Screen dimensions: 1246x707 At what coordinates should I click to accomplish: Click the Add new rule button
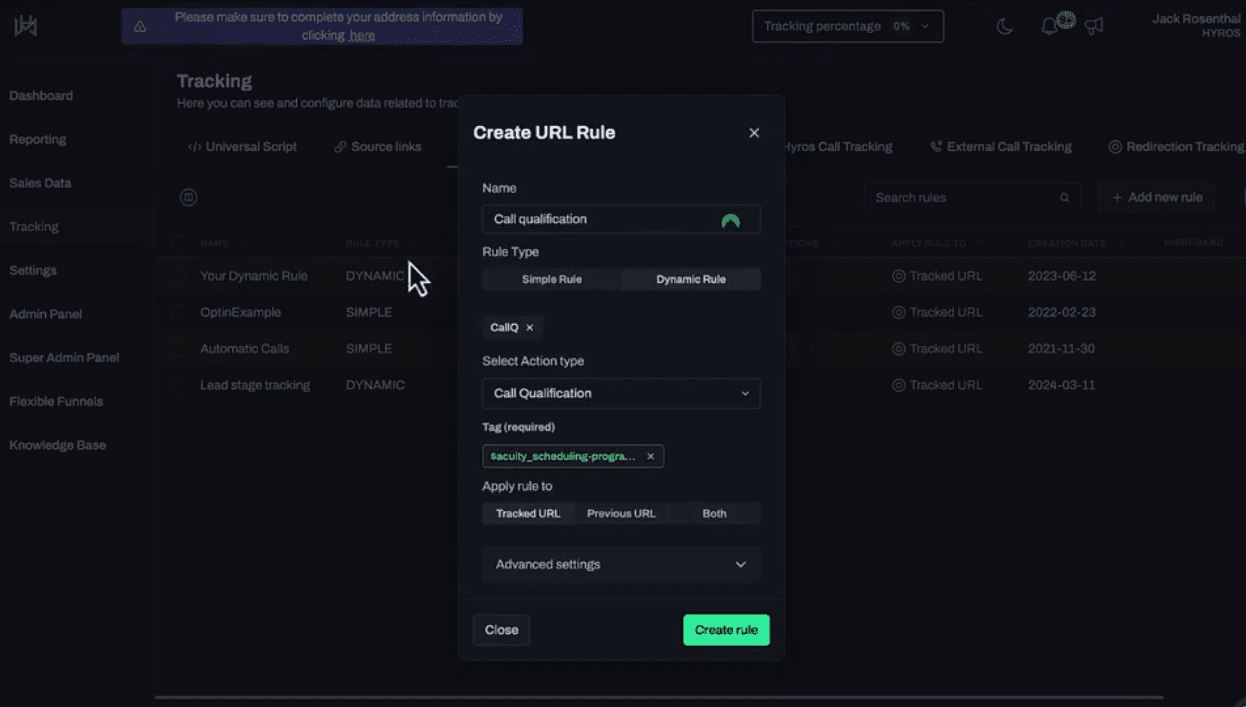click(x=1157, y=198)
